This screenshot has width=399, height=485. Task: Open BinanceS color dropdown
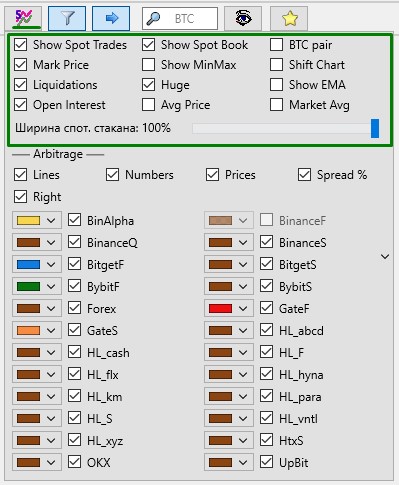point(229,242)
